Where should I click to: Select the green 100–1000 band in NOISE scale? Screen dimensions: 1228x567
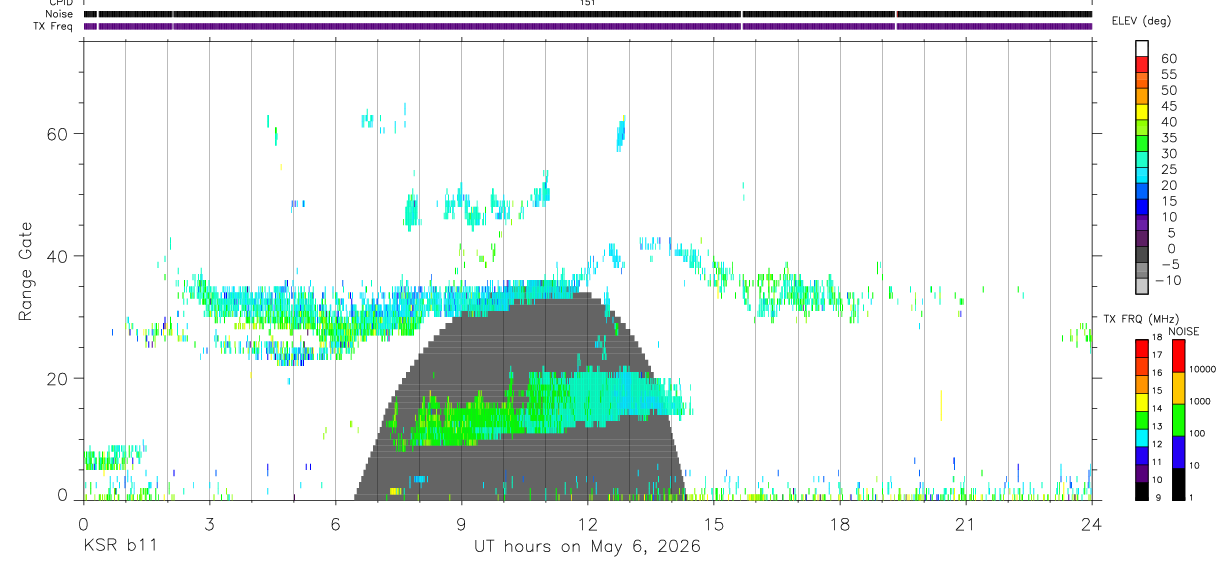click(x=1178, y=419)
